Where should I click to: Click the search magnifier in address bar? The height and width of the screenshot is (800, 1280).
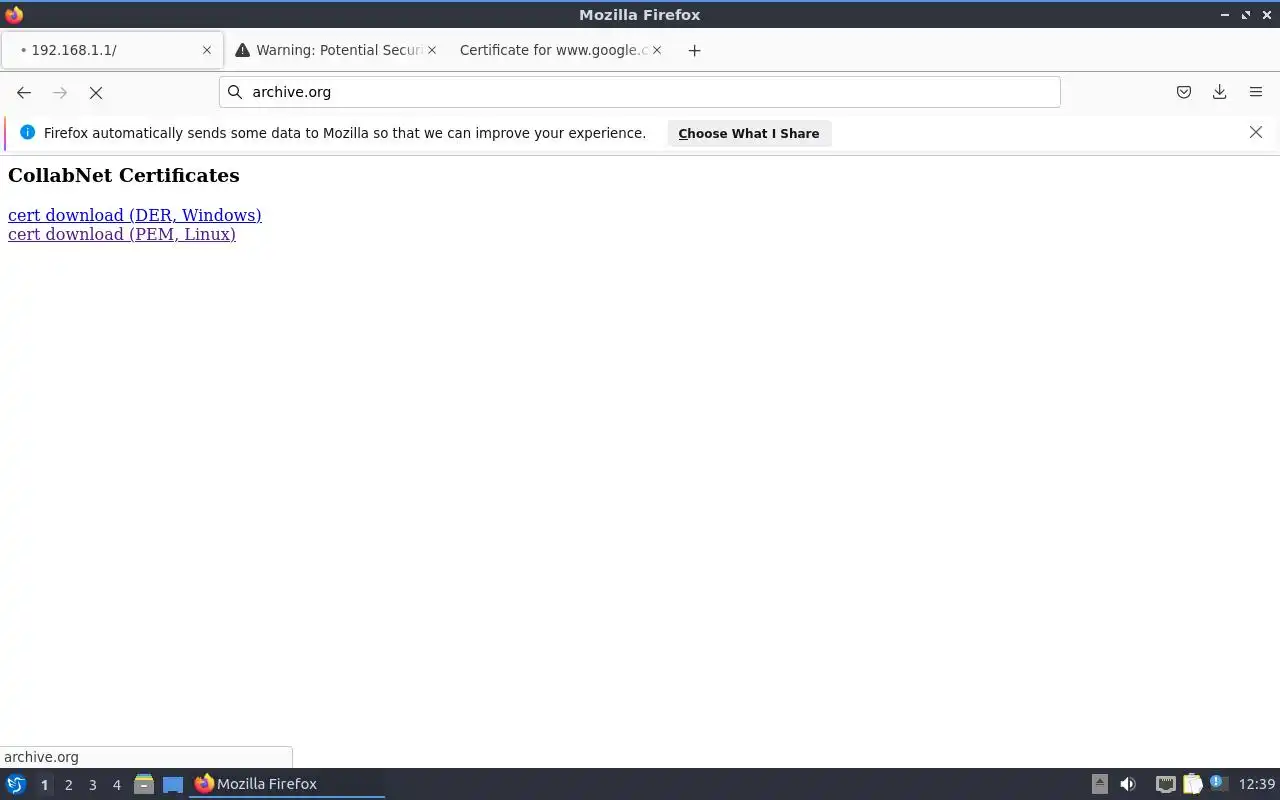pyautogui.click(x=235, y=92)
